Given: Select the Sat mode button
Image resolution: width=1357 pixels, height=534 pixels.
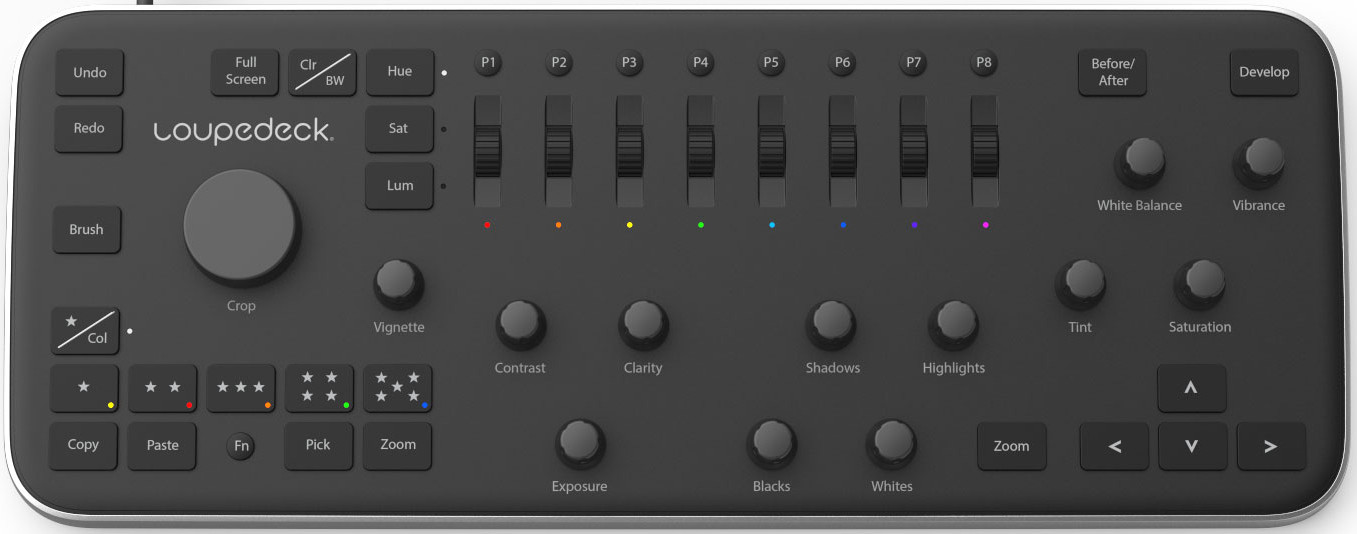Looking at the screenshot, I should click(x=399, y=129).
